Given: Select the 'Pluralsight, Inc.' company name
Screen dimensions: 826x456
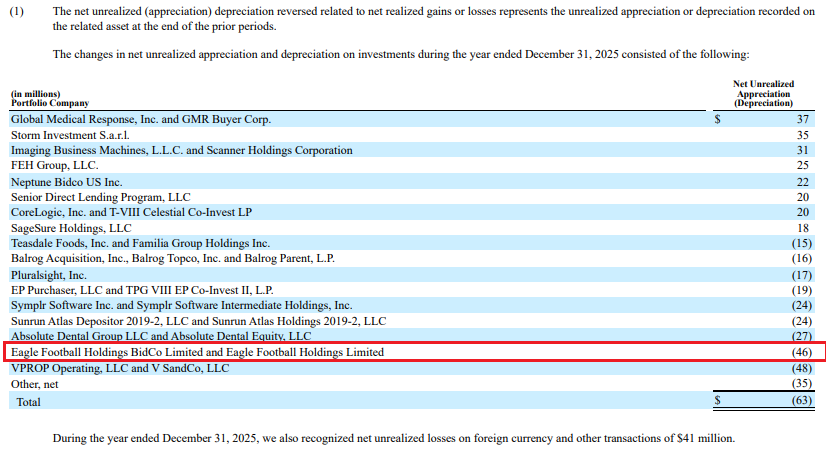Looking at the screenshot, I should [x=49, y=275].
